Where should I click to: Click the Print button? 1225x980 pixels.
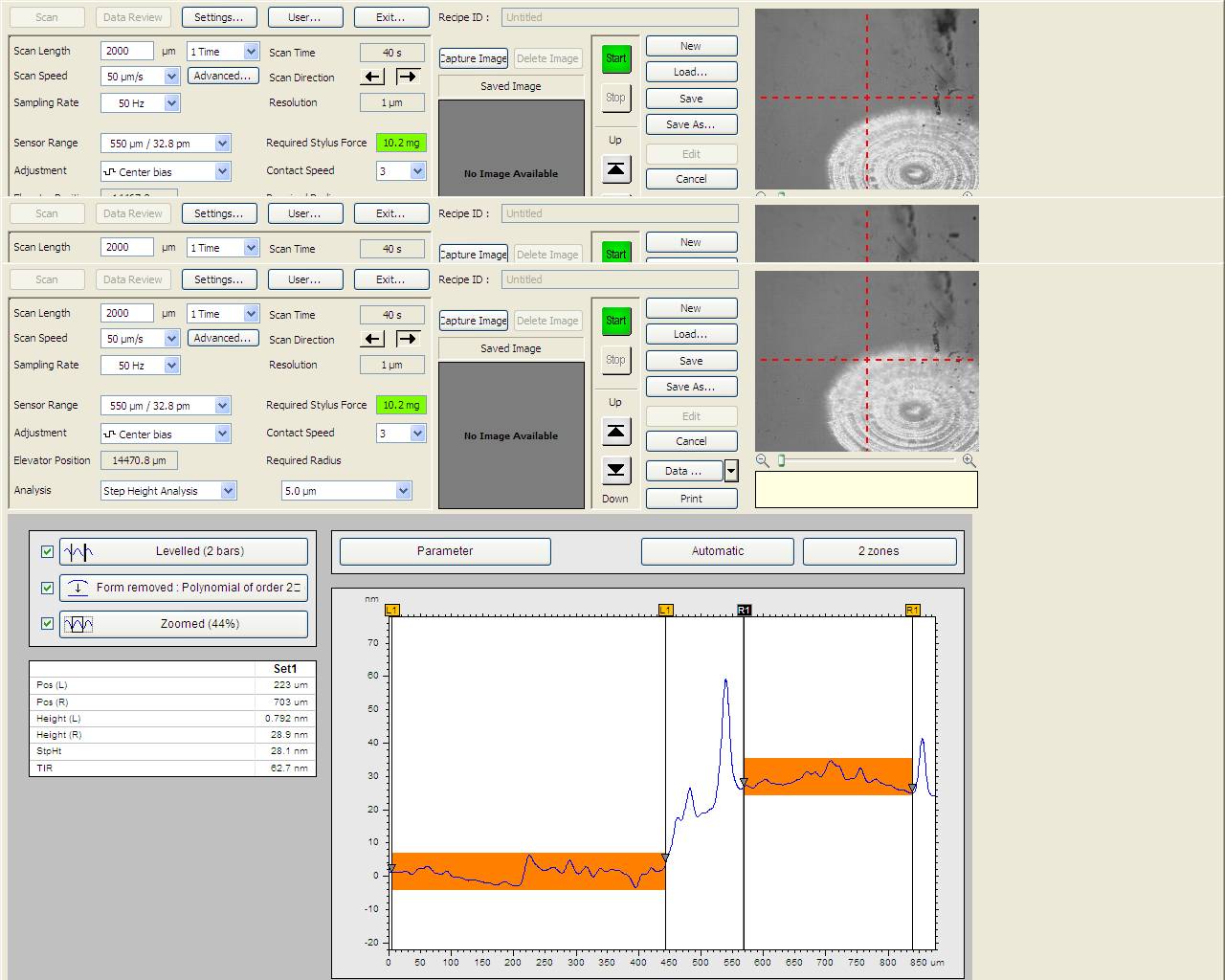691,499
